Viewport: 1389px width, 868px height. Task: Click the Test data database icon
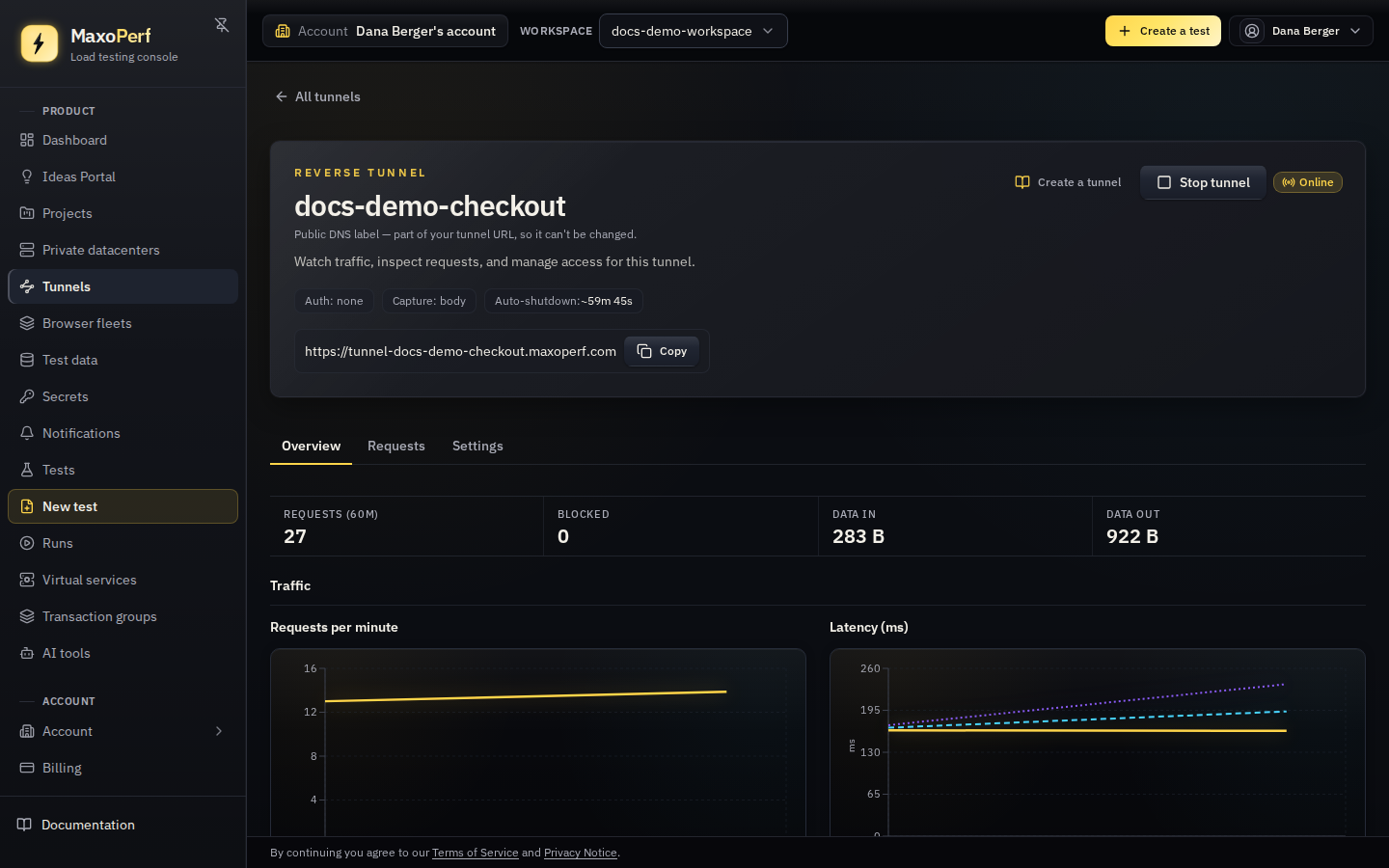point(27,360)
